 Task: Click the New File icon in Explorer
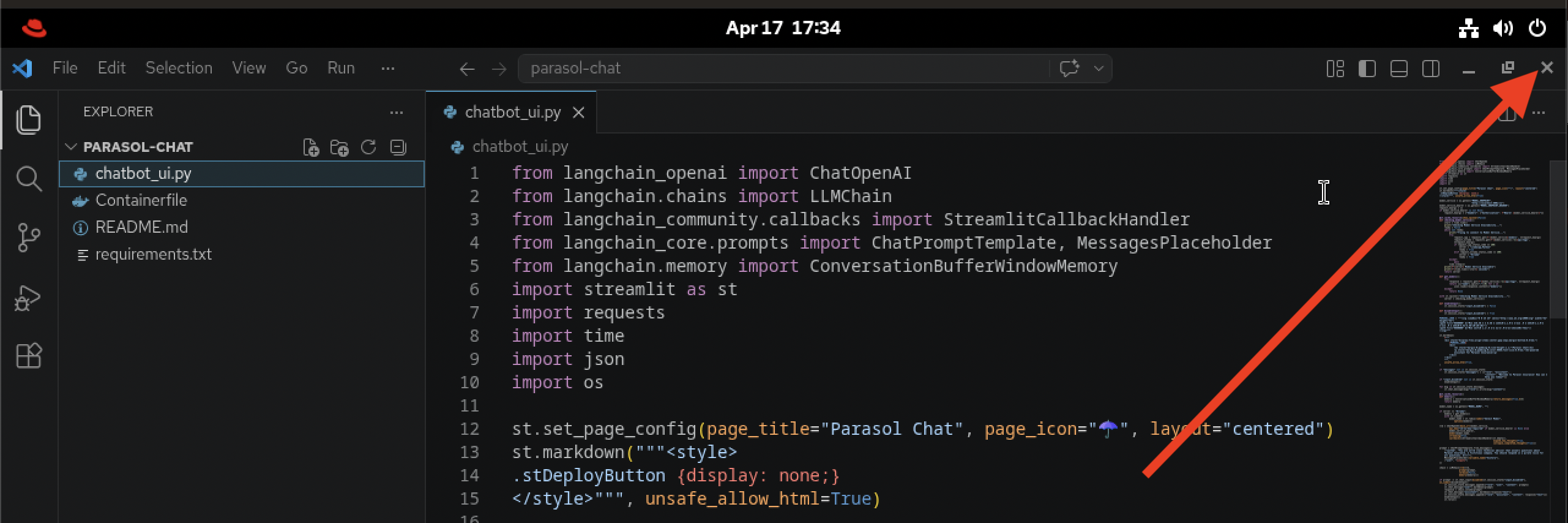click(x=311, y=148)
